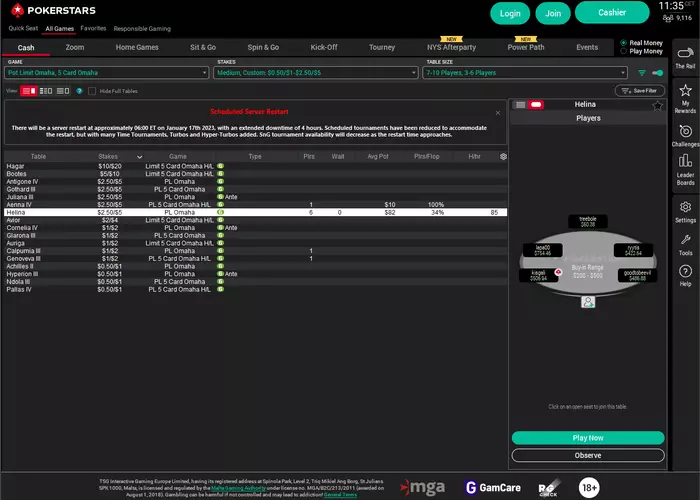Screen dimensions: 700x500
Task: Open the Spin & Go tab
Action: tap(263, 47)
